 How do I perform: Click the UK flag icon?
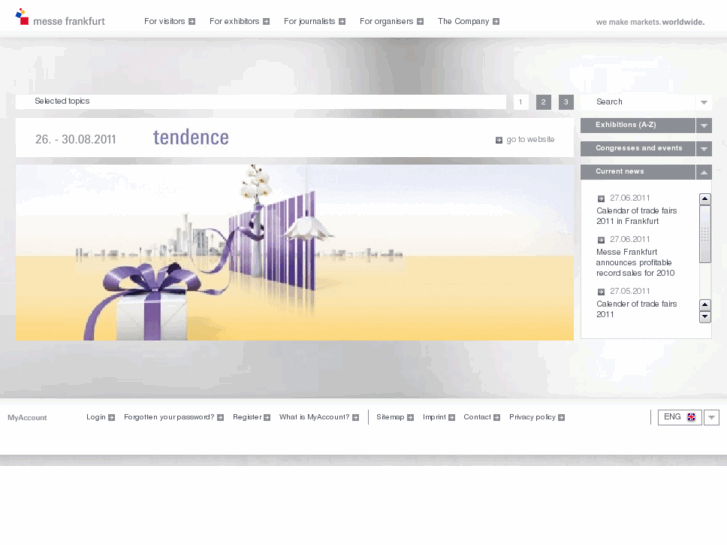691,417
